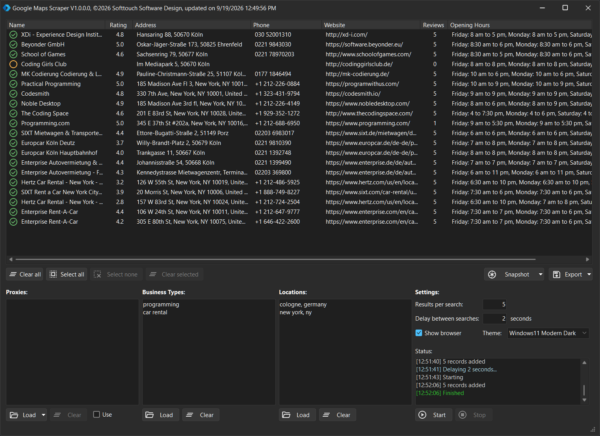
Task: Sort by the Phone column header
Action: point(286,25)
